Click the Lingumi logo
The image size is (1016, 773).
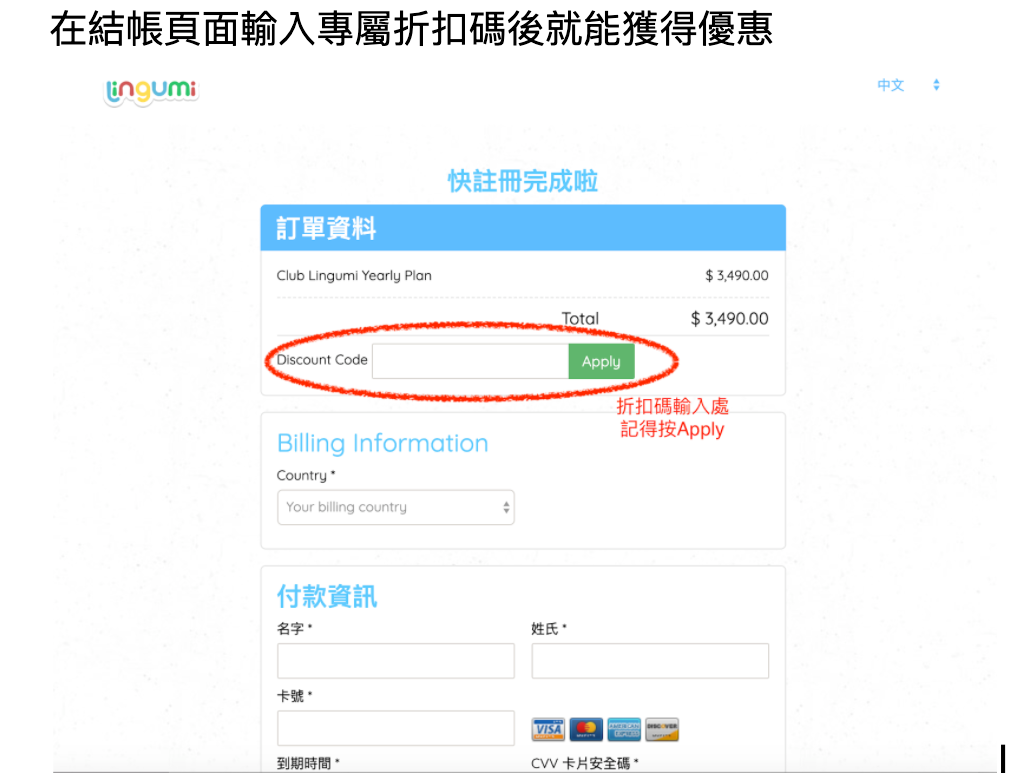pos(151,91)
